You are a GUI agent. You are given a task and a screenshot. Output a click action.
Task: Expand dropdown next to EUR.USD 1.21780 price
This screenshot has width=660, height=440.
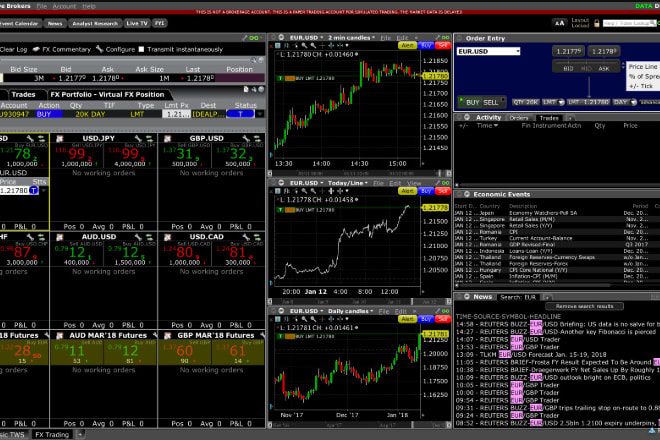[x=43, y=191]
